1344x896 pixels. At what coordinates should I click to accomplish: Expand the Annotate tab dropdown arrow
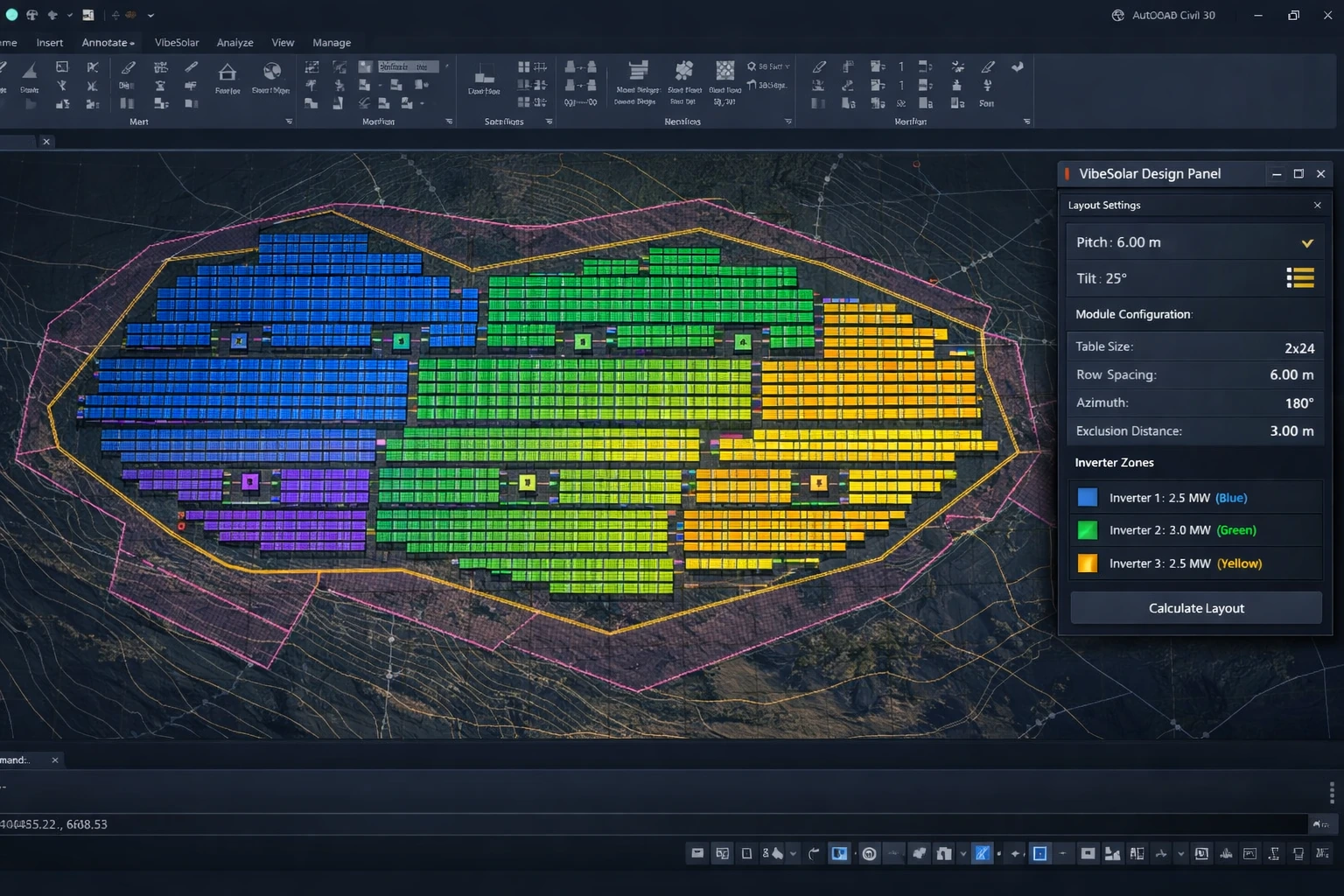pos(132,44)
